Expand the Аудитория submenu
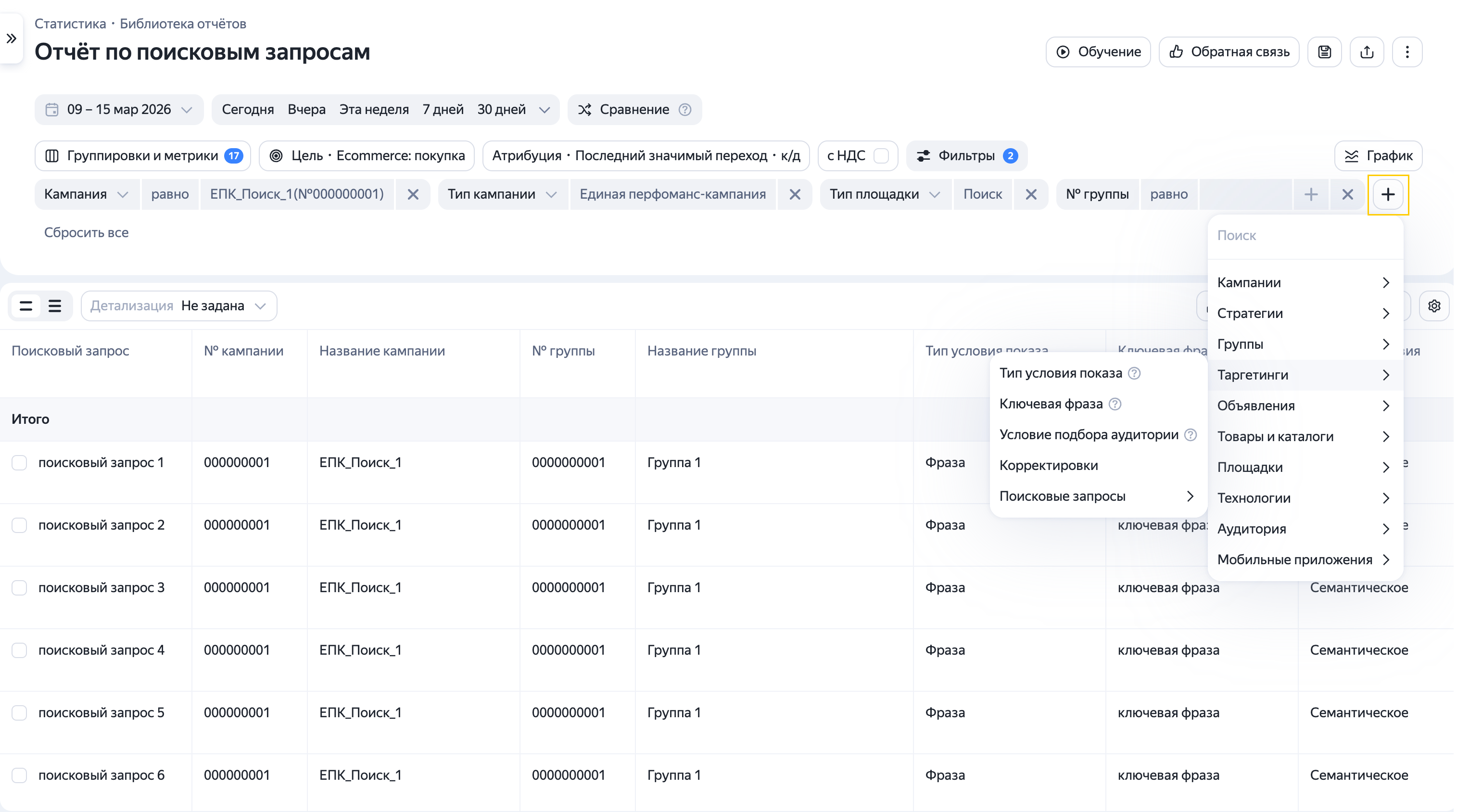1457x812 pixels. [x=1305, y=529]
